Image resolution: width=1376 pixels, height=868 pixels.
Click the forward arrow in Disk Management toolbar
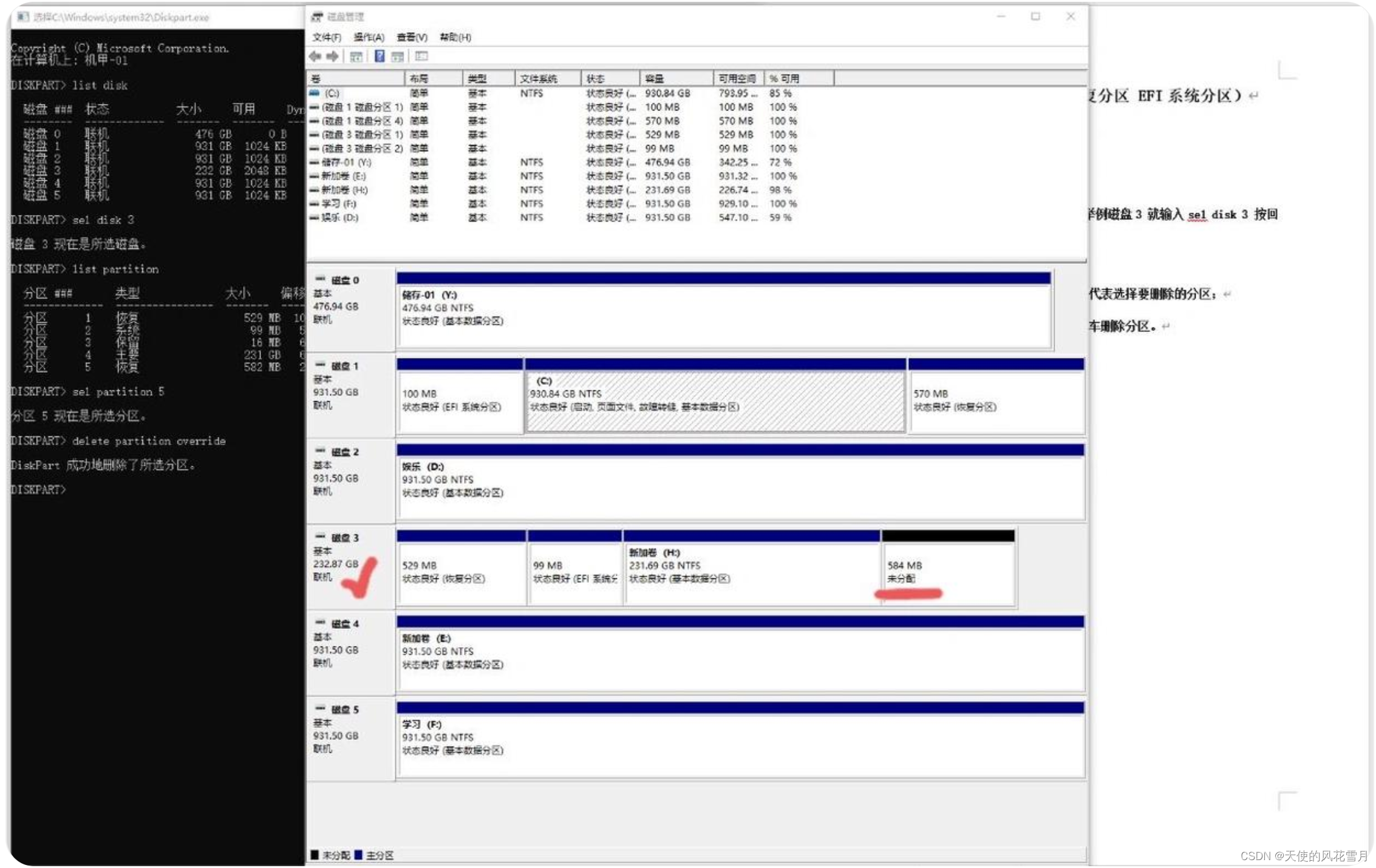[x=332, y=56]
